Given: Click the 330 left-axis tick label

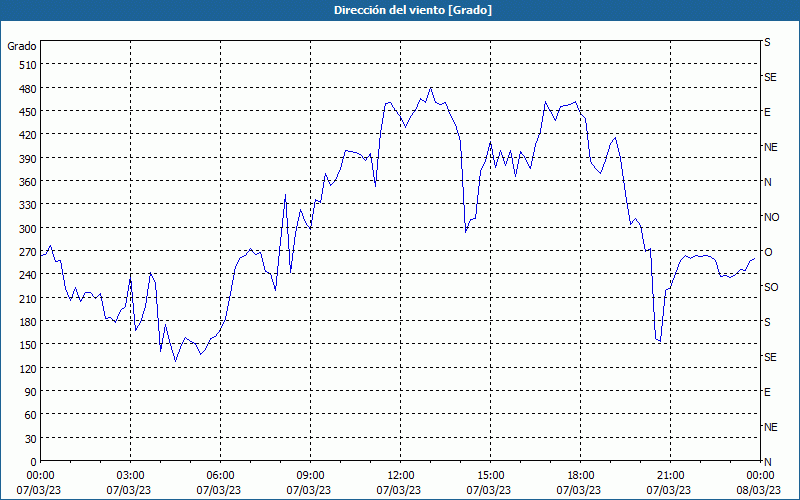Looking at the screenshot, I should coord(29,205).
